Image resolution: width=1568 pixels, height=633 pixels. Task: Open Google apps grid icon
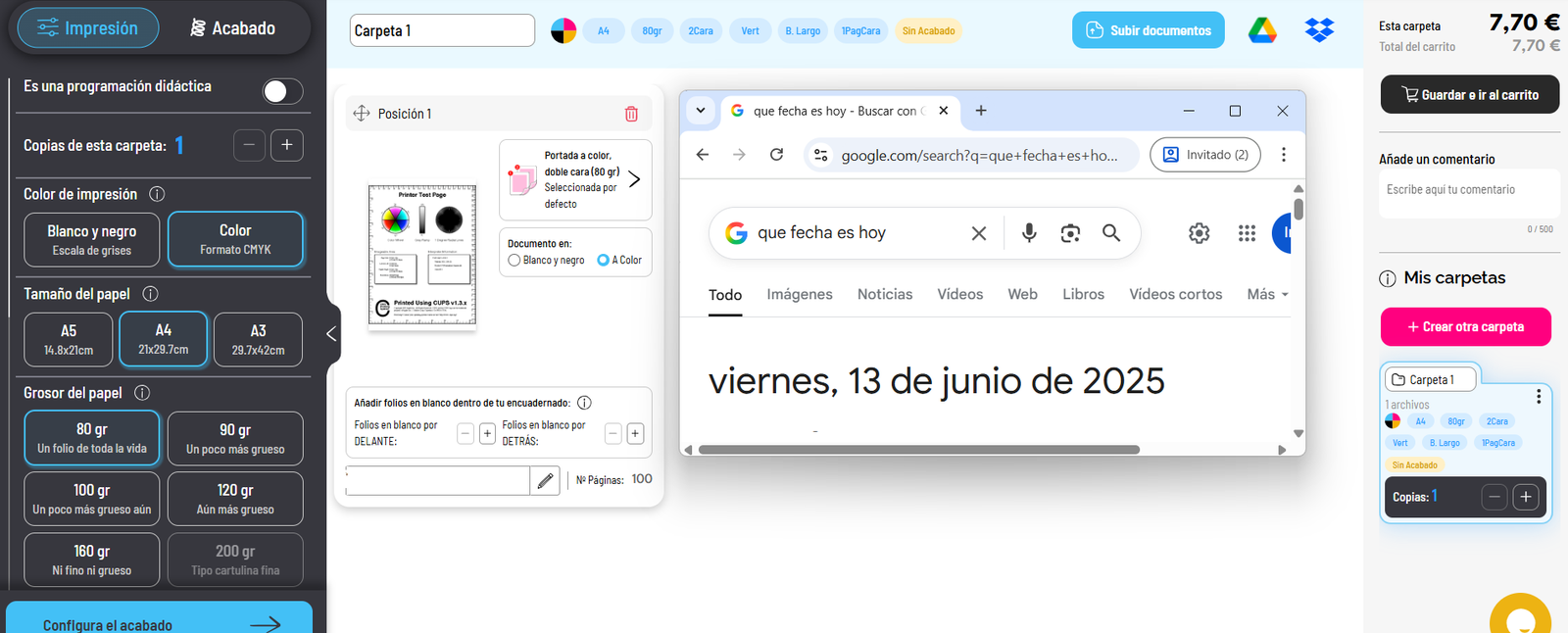[x=1247, y=233]
